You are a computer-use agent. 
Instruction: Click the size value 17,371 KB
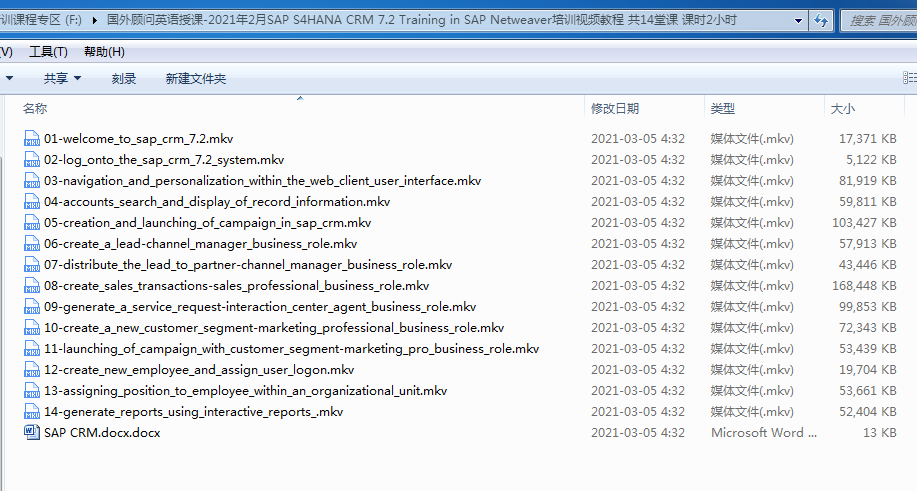(868, 139)
